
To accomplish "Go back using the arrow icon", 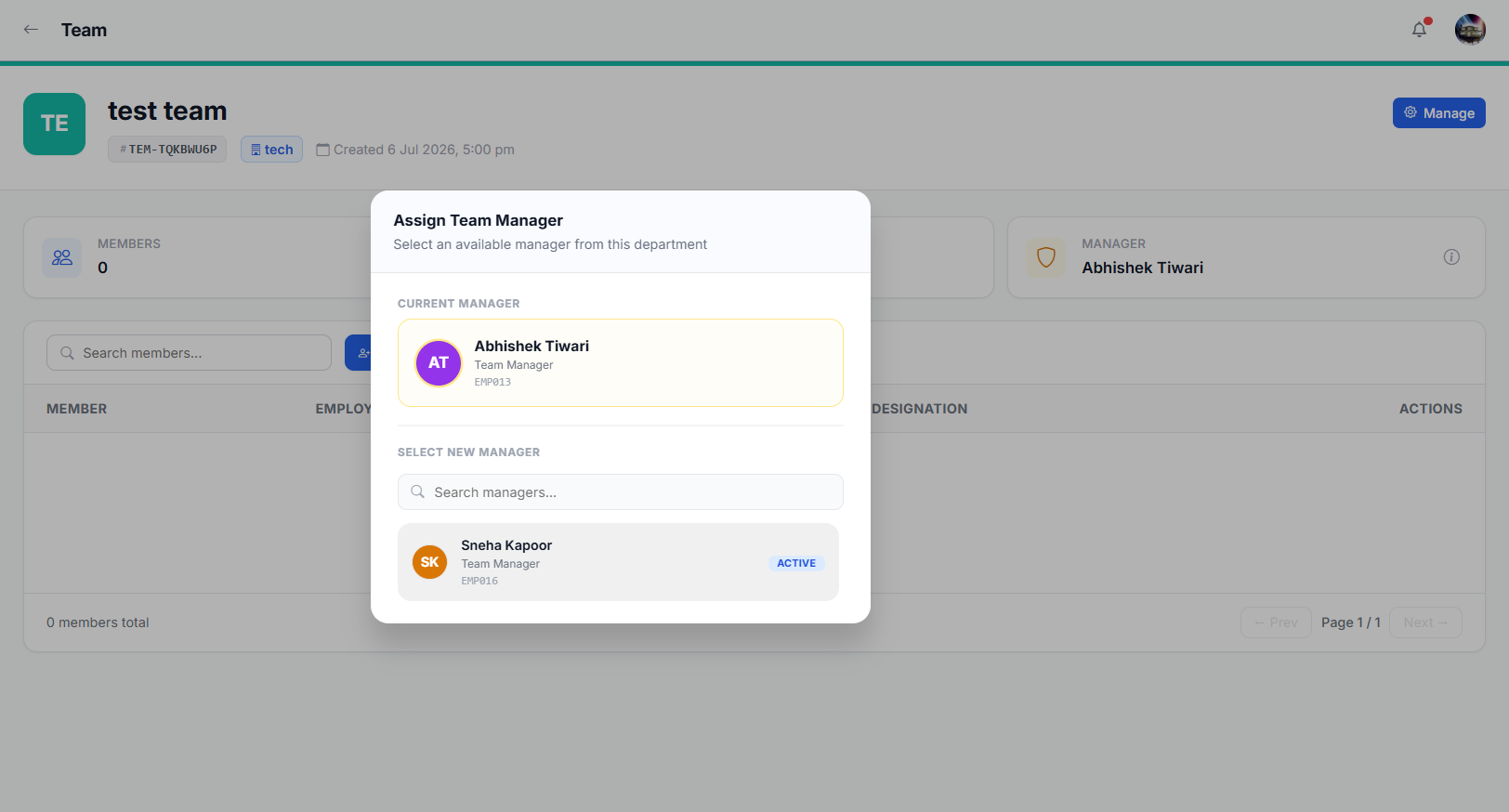I will click(31, 30).
